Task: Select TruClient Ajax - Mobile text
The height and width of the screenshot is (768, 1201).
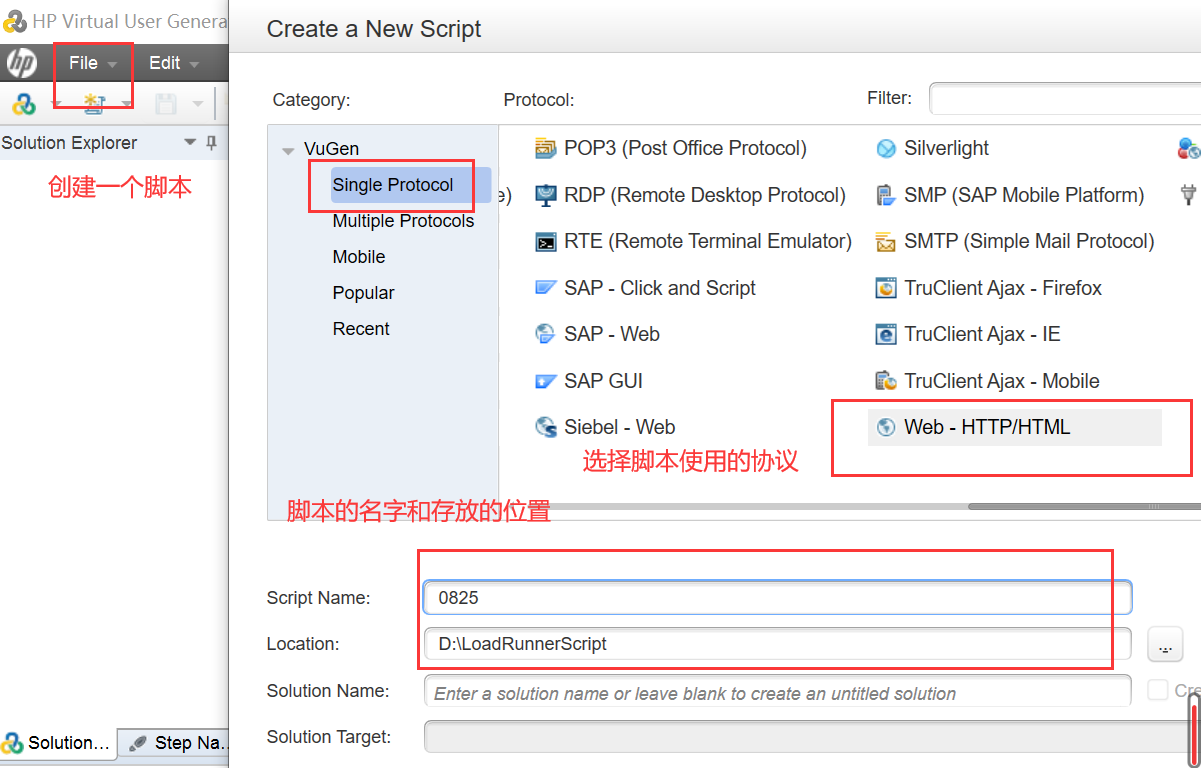Action: coord(1002,381)
